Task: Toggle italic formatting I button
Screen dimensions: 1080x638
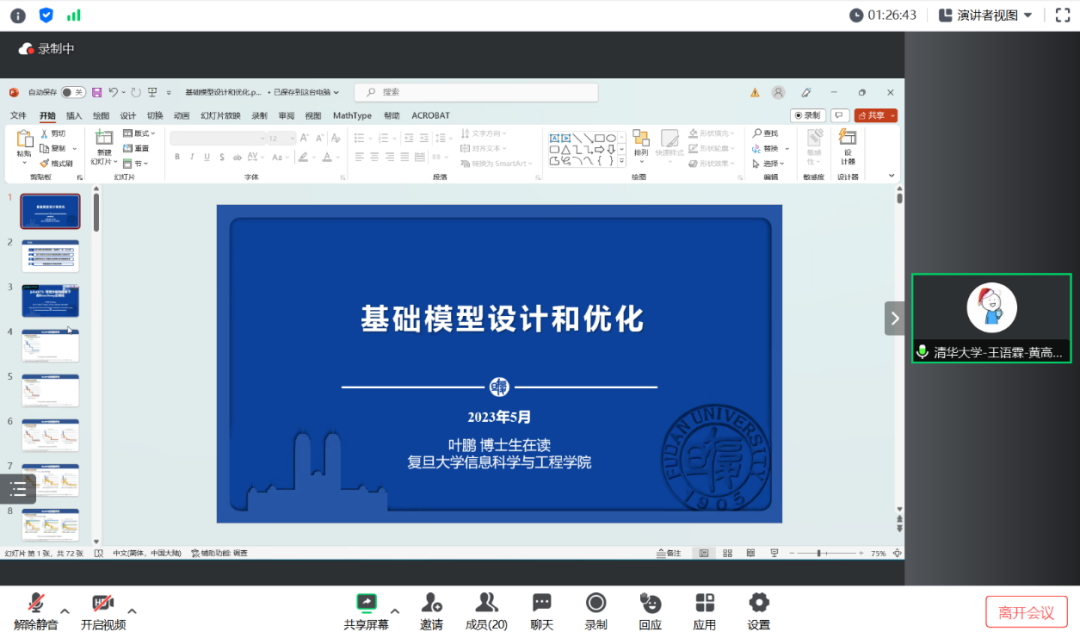Action: [x=192, y=157]
